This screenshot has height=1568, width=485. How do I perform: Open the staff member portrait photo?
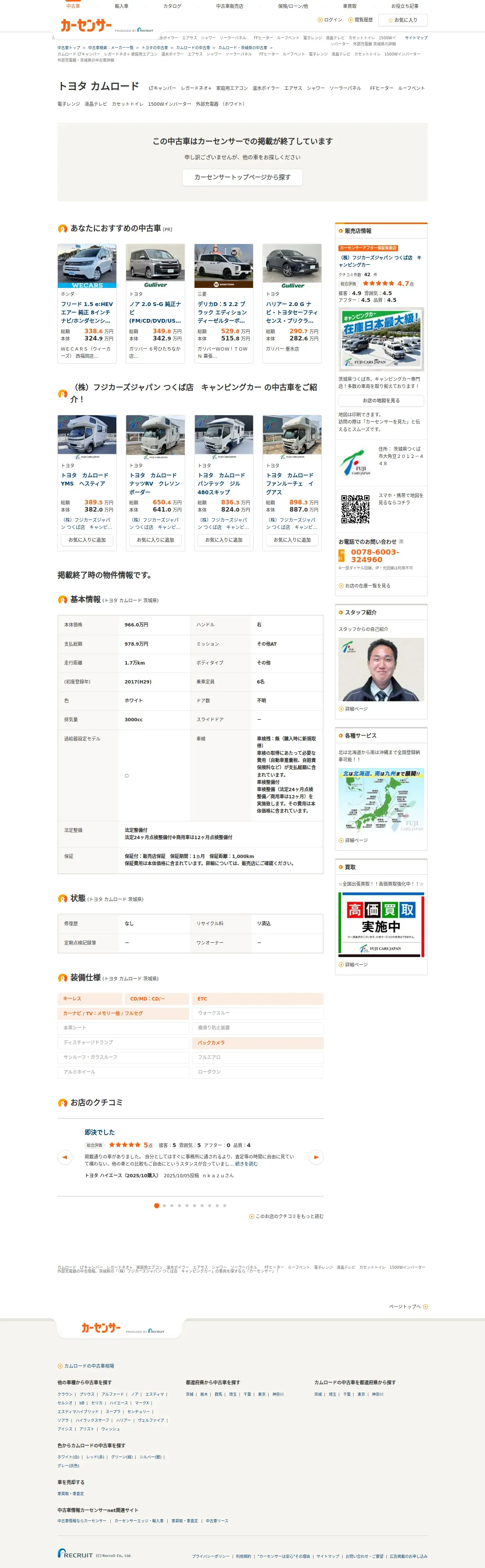[381, 670]
